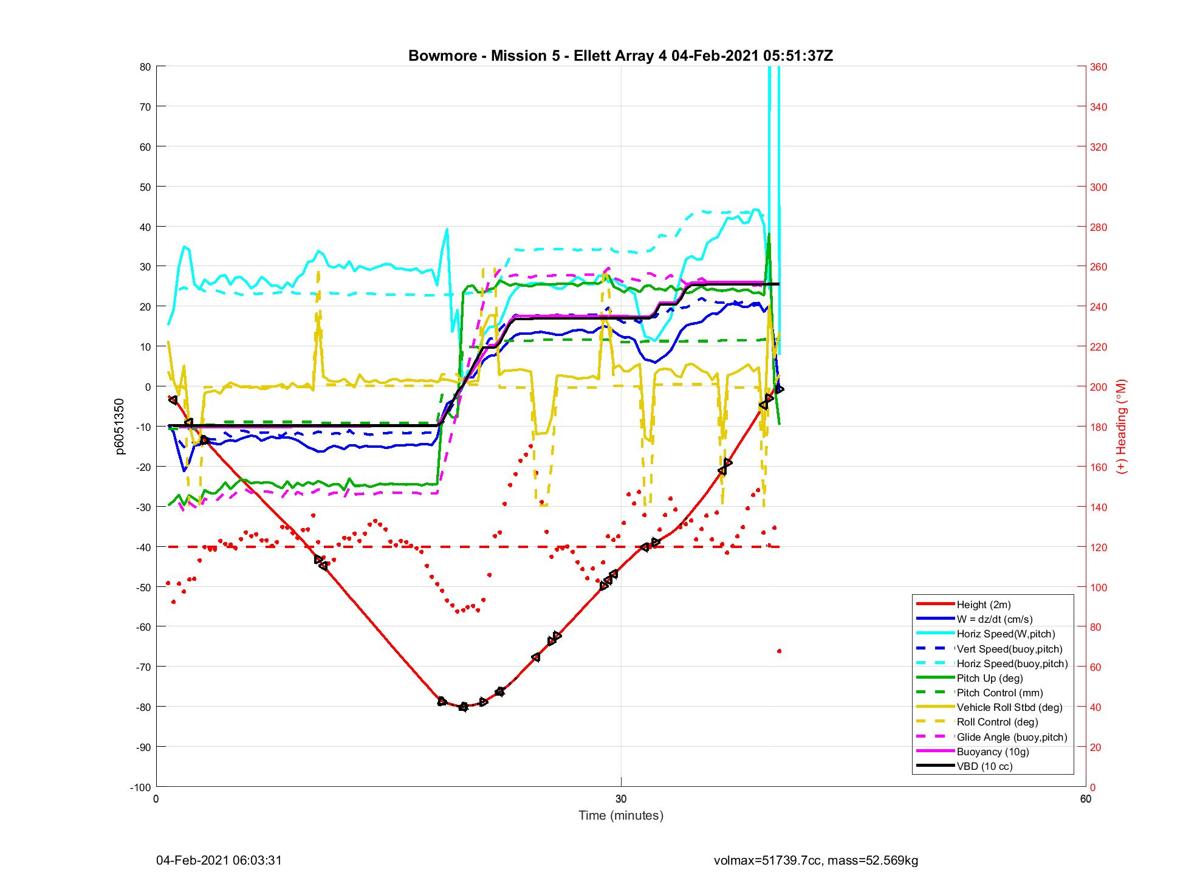Screen dimensions: 1200x885
Task: Click the time axis tick label "30"
Action: point(621,799)
